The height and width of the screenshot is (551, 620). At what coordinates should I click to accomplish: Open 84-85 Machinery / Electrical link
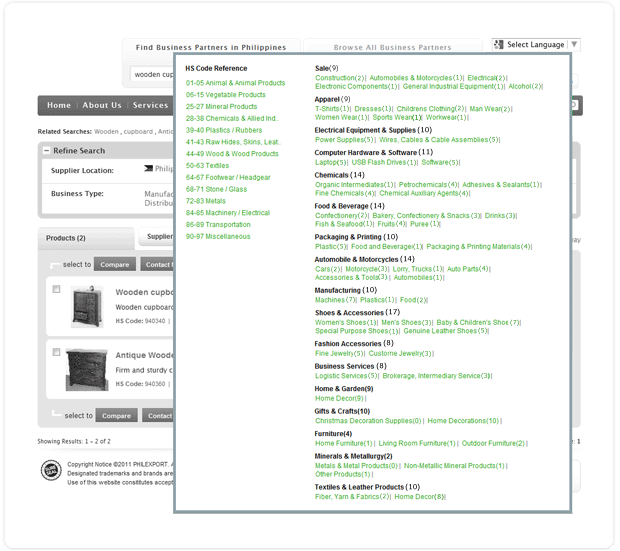pyautogui.click(x=228, y=213)
